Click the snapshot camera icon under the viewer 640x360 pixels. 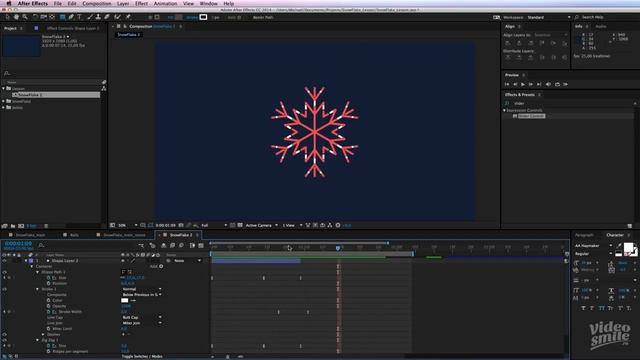[181, 225]
